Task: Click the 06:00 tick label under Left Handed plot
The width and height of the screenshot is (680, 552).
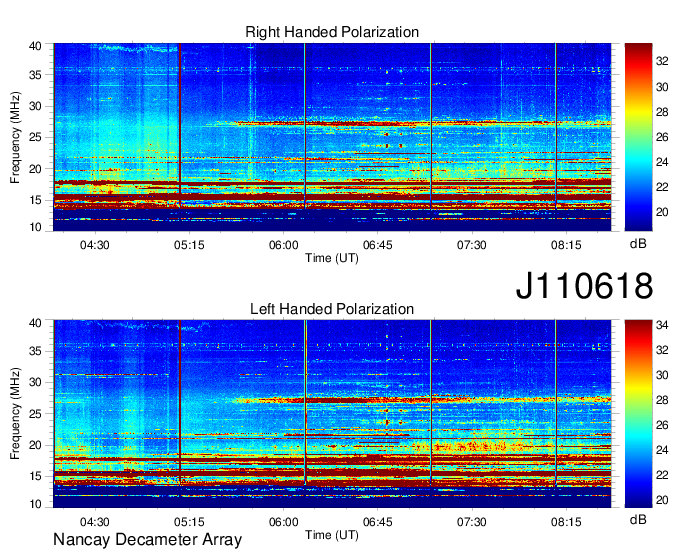Action: tap(284, 522)
